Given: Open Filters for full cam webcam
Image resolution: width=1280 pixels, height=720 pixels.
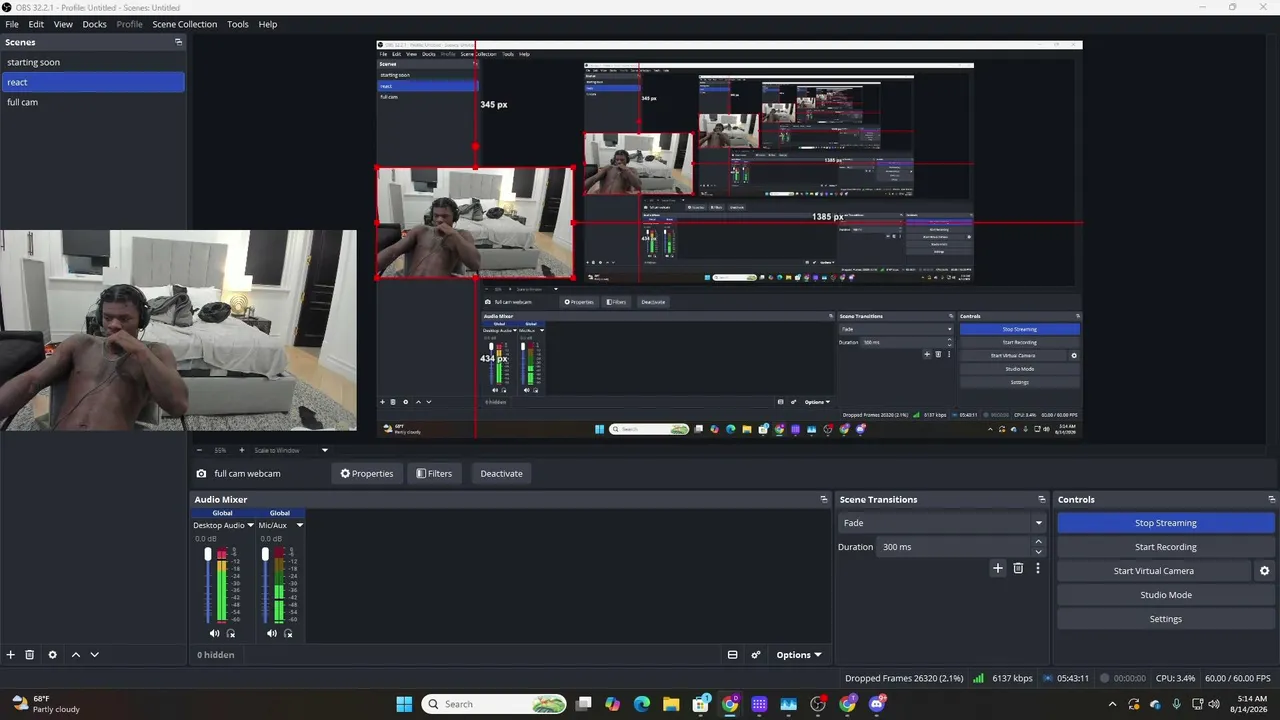Looking at the screenshot, I should pyautogui.click(x=434, y=474).
